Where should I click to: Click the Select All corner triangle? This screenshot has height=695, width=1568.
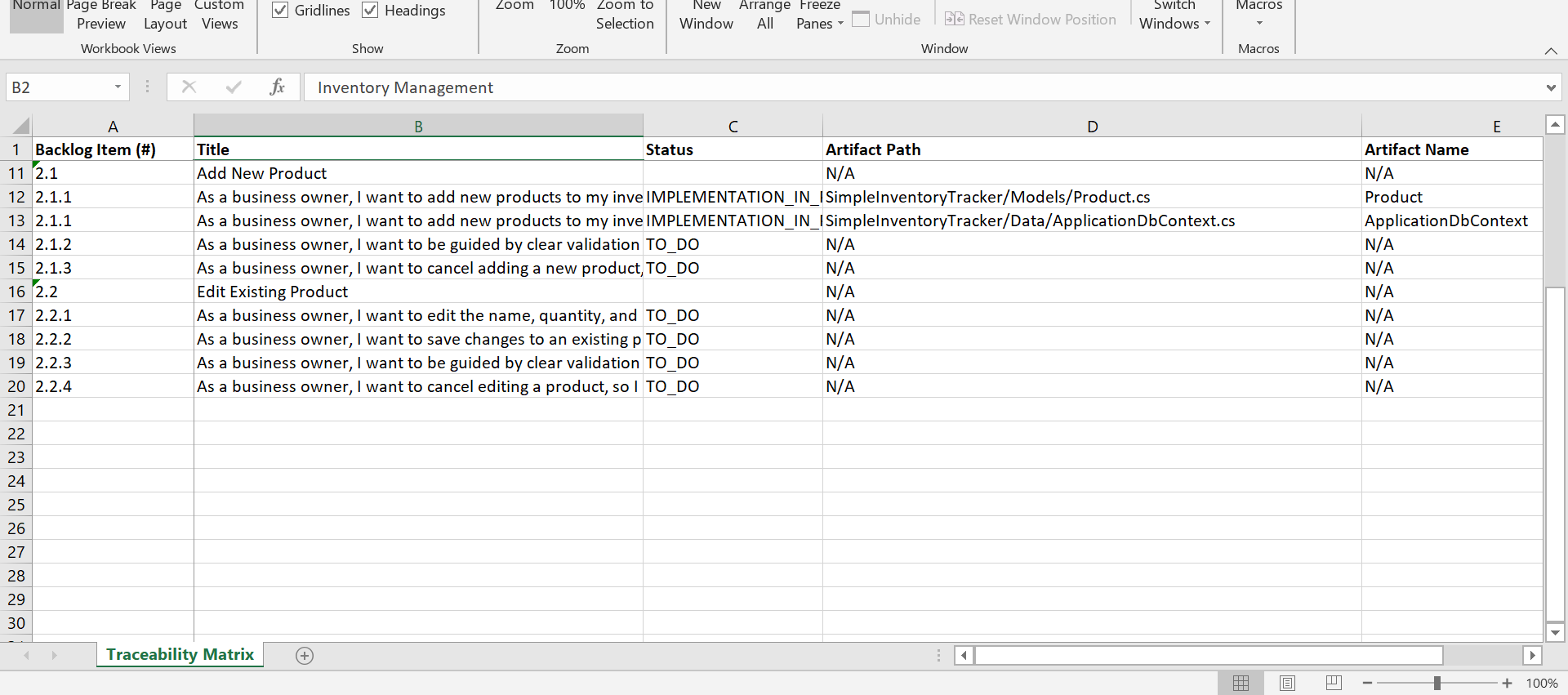(x=20, y=126)
